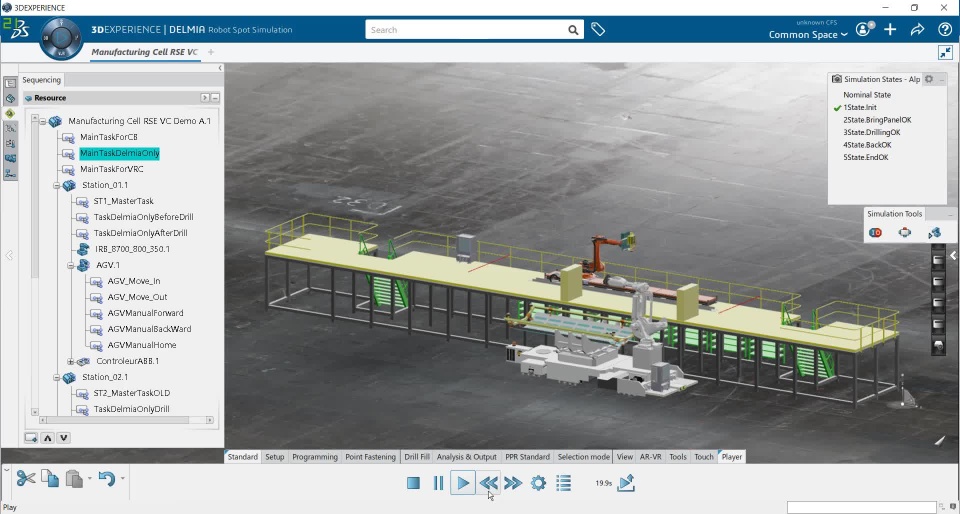This screenshot has height=514, width=960.
Task: Select MainTaskDelmiaOnly in the tree
Action: pos(119,153)
